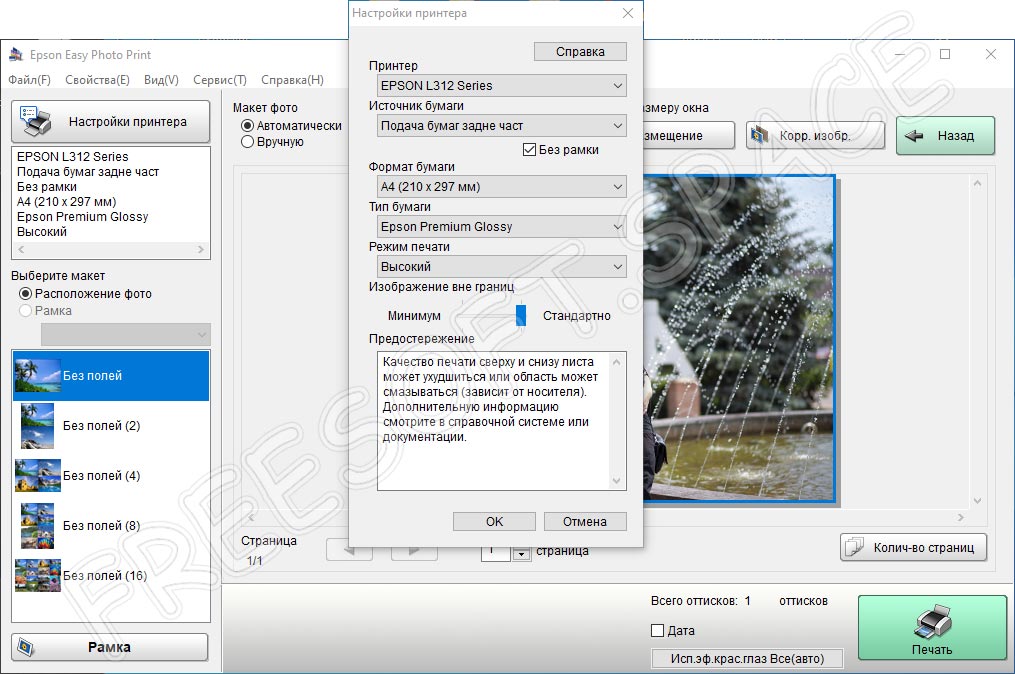Viewport: 1015px width, 674px height.
Task: Click 'EPSON L312 Series' in settings summary
Action: [72, 157]
